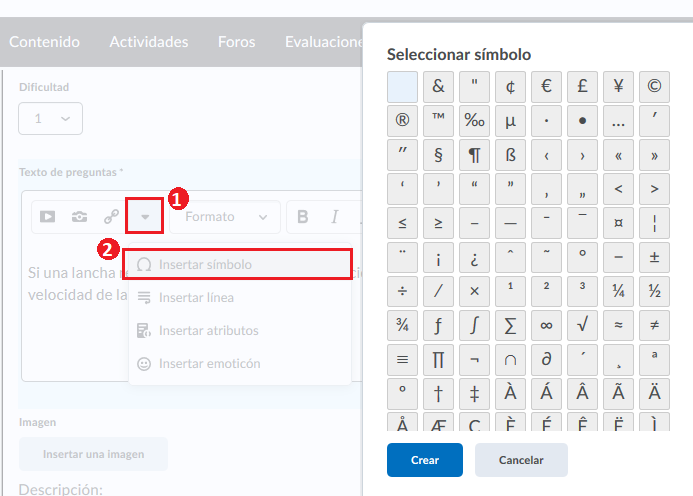Pick the euro € symbol
This screenshot has height=496, width=693.
pos(546,86)
